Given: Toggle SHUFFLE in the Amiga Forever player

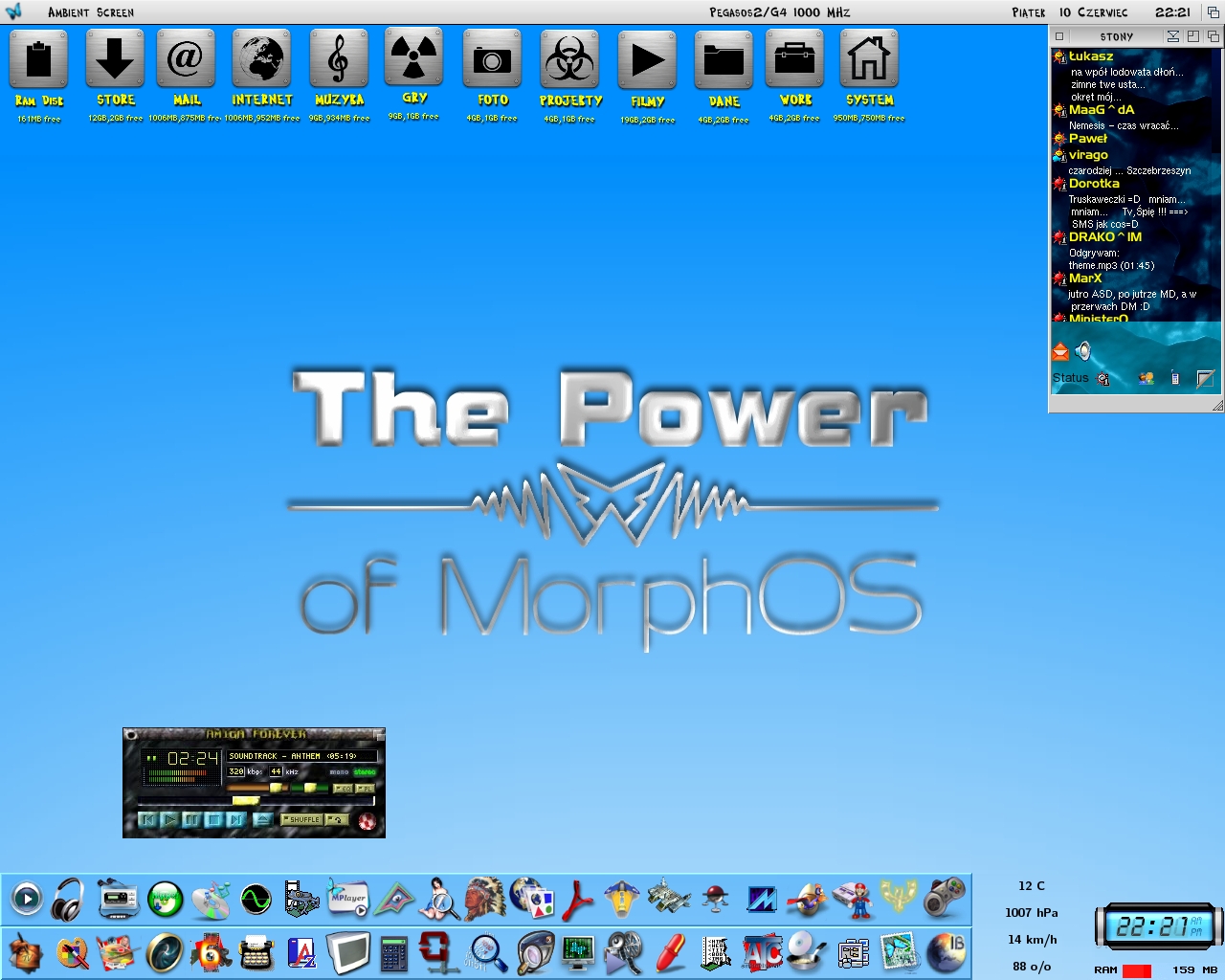Looking at the screenshot, I should point(301,819).
